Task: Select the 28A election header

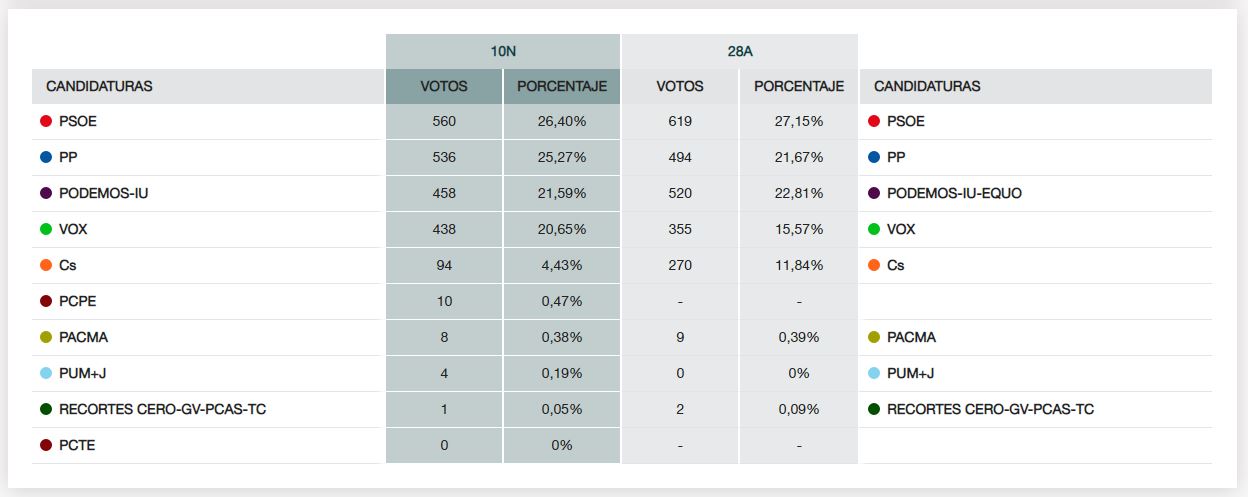Action: (739, 51)
